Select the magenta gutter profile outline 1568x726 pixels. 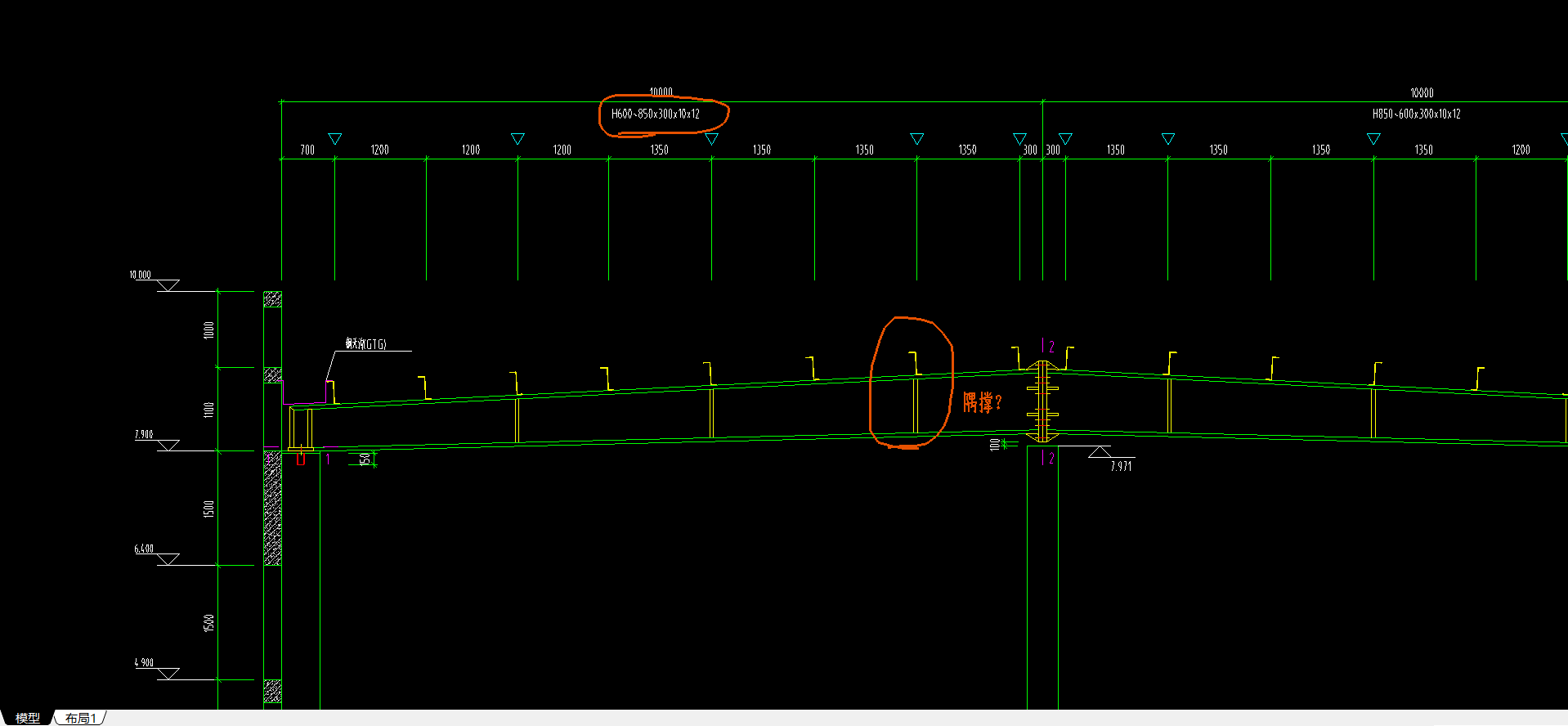[305, 392]
